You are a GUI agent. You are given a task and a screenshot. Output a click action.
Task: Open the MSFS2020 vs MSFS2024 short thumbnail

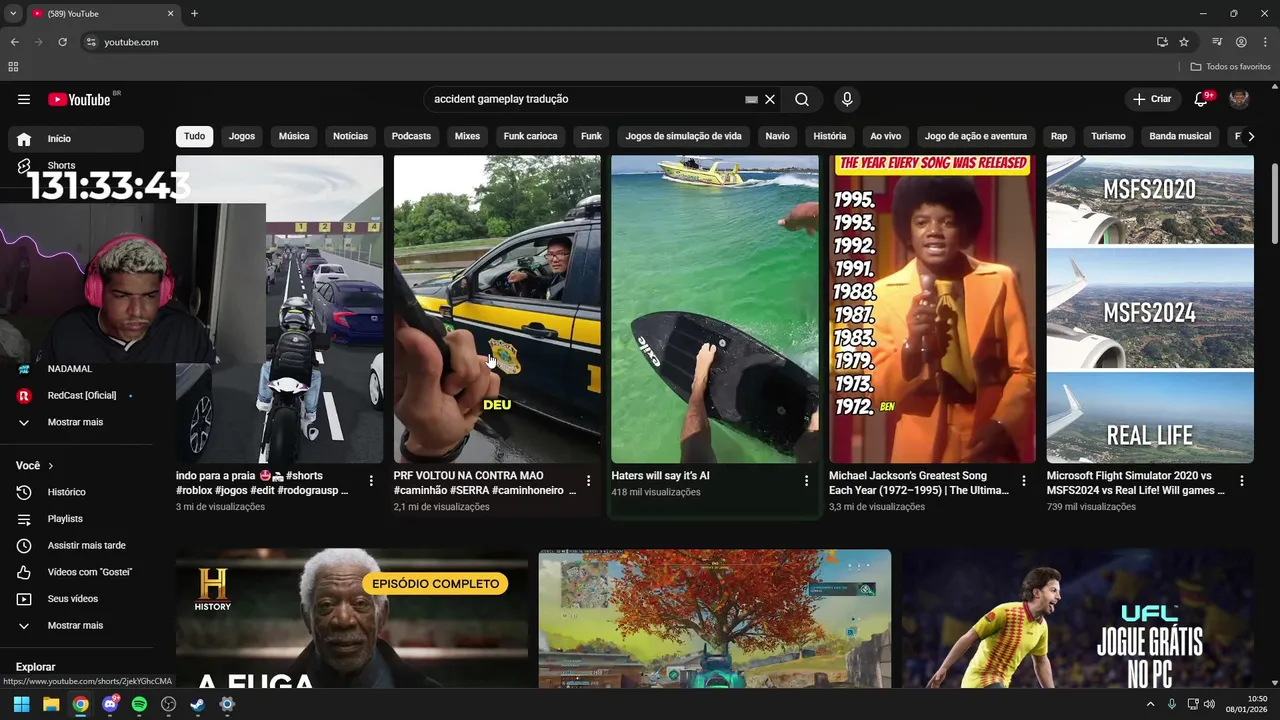coord(1150,309)
